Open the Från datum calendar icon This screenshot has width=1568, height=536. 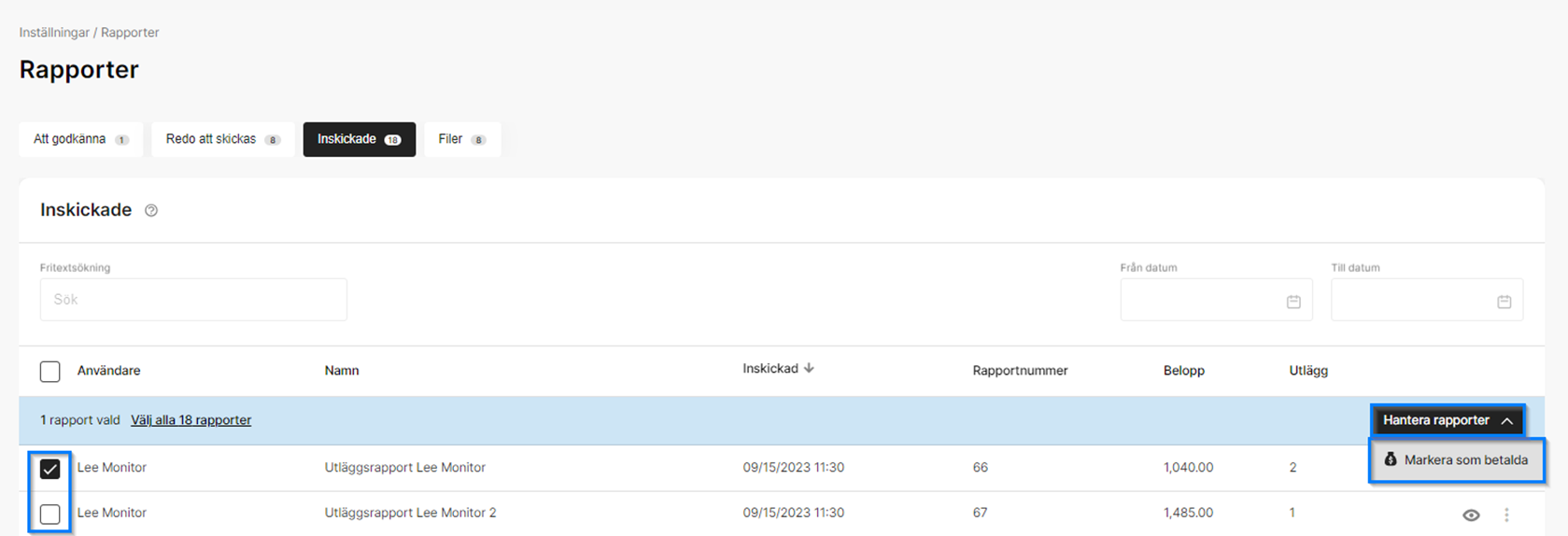click(1293, 302)
